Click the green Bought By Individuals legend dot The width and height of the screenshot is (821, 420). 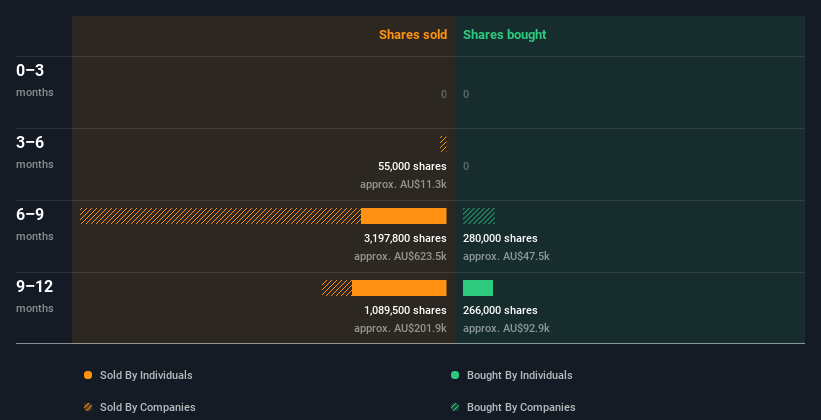click(x=455, y=375)
